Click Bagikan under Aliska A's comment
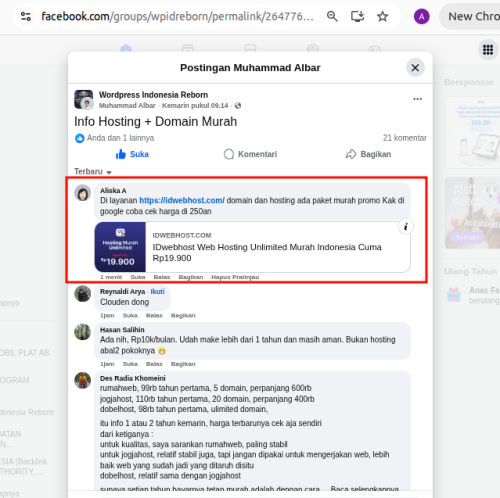The image size is (500, 498). coord(191,277)
